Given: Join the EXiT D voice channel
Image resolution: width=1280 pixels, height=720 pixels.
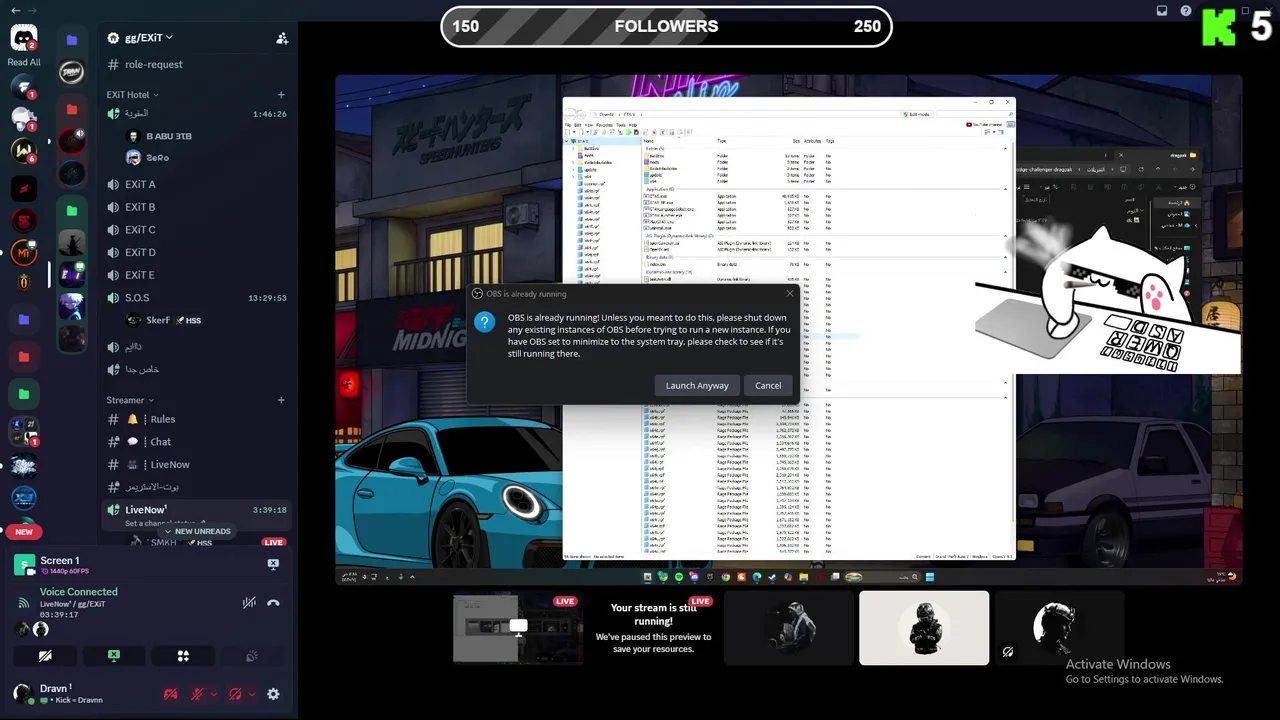Looking at the screenshot, I should [140, 252].
